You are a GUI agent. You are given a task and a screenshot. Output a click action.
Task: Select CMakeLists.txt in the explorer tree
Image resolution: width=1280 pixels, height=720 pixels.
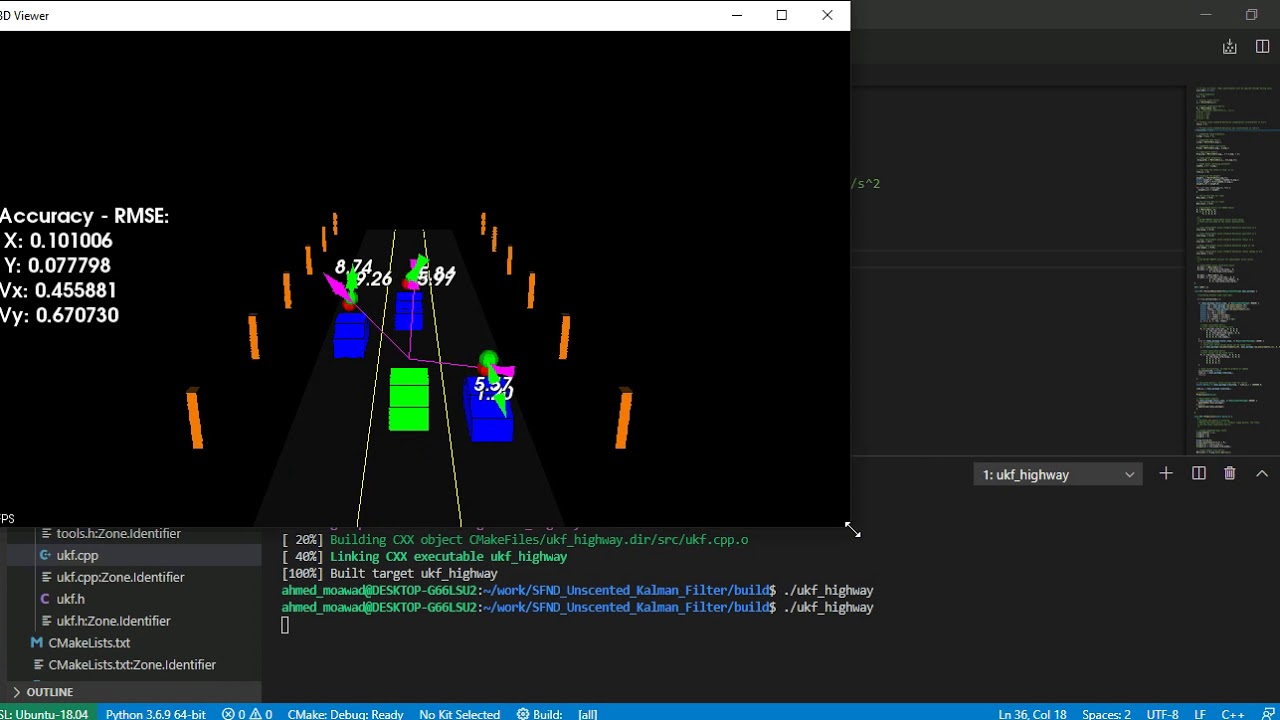(x=89, y=643)
